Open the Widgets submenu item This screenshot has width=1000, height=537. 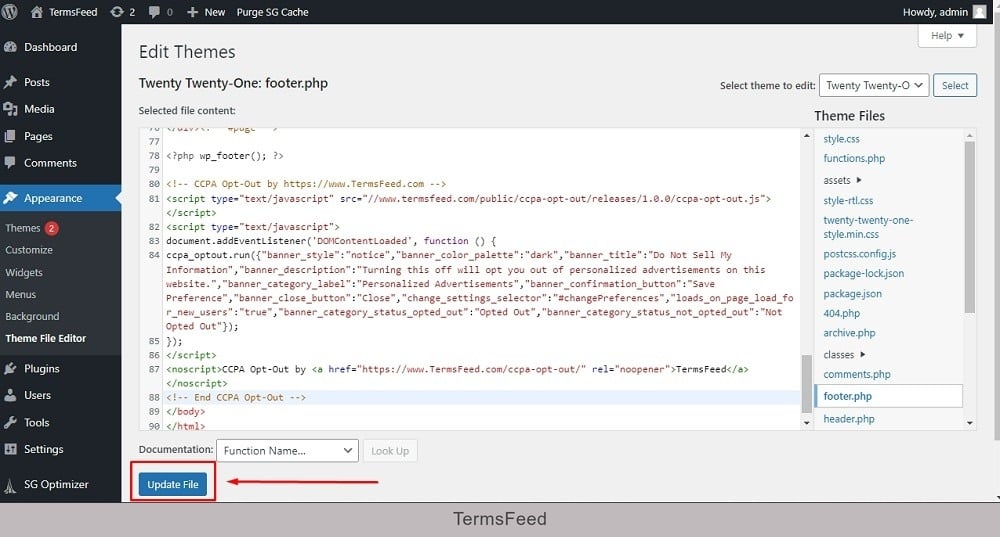[24, 272]
